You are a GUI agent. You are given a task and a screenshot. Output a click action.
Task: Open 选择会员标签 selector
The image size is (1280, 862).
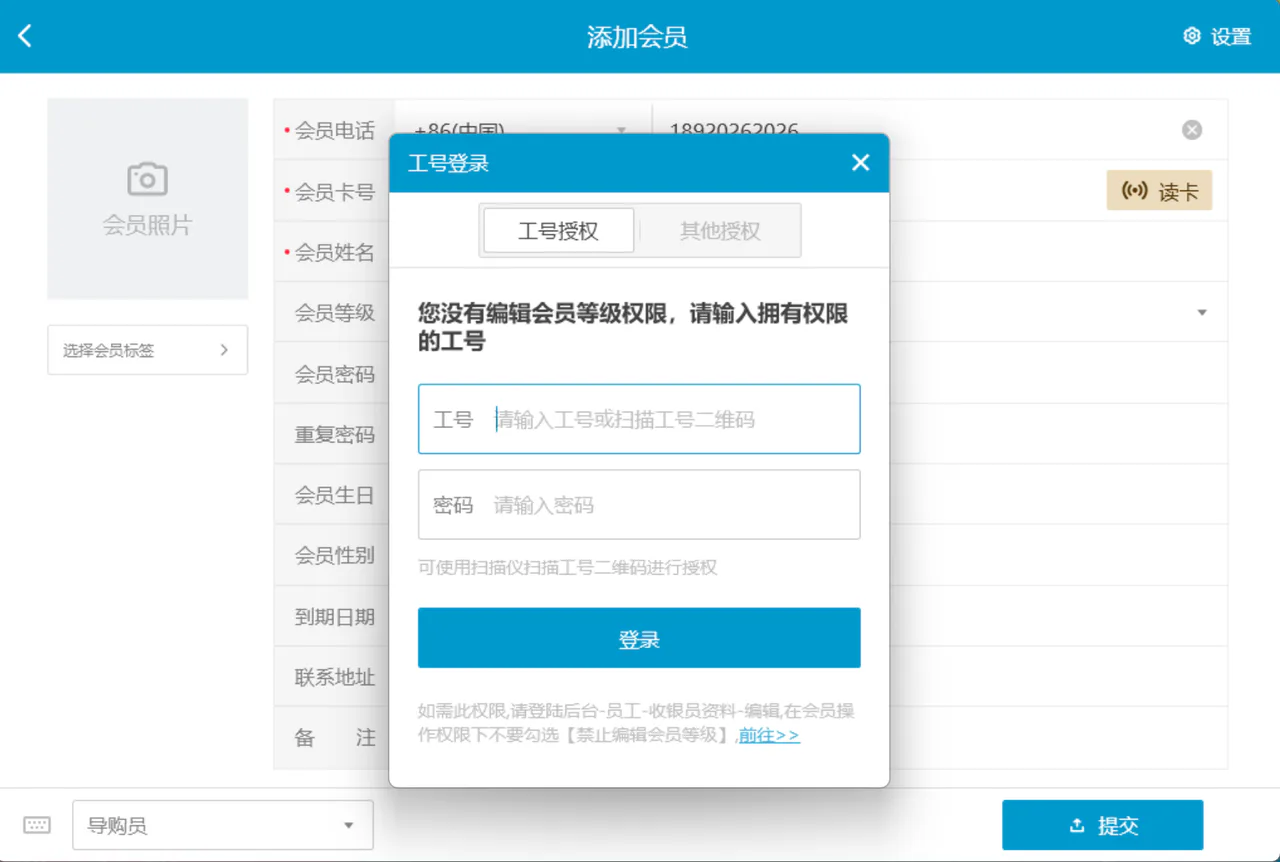click(147, 350)
